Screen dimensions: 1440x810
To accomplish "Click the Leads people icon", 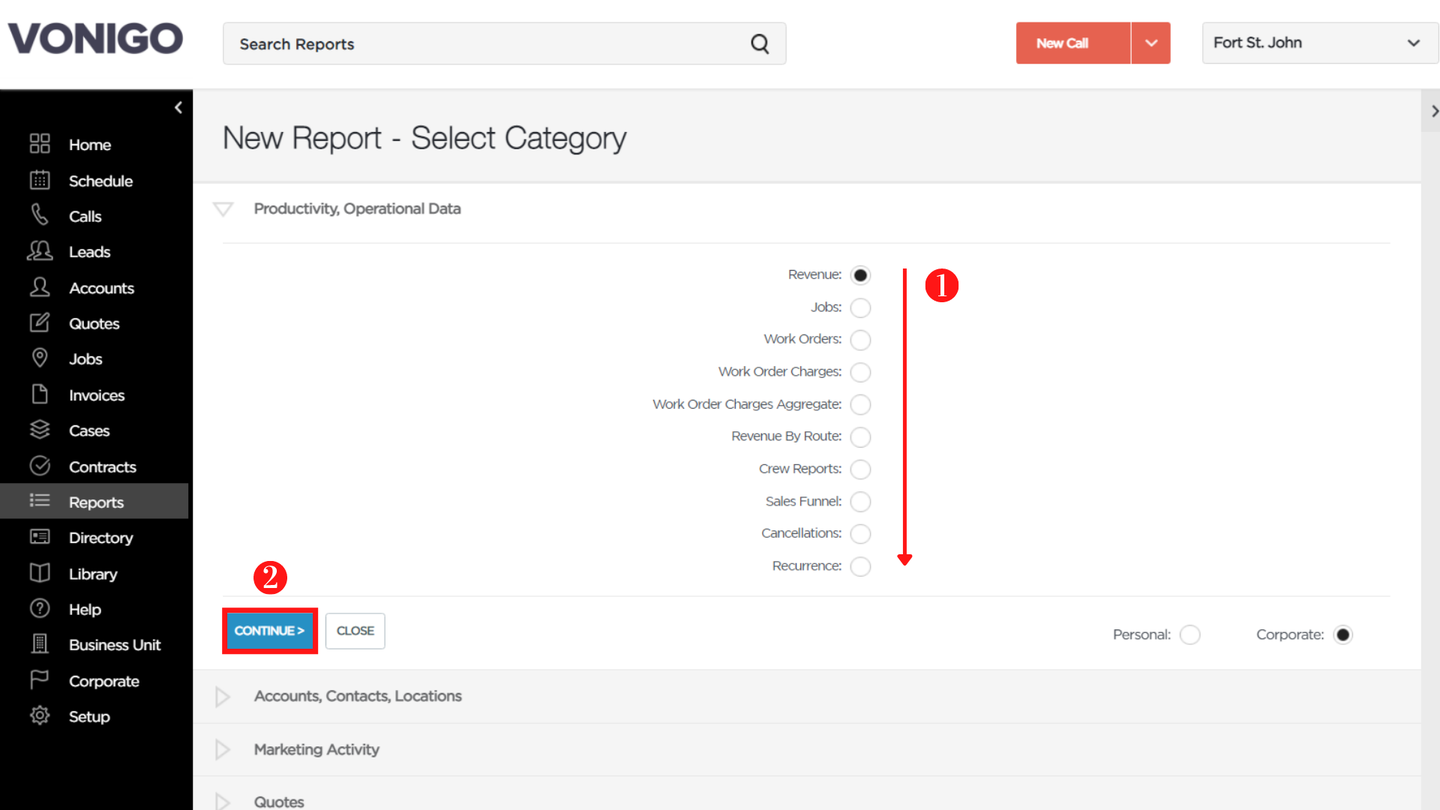I will click(x=40, y=251).
